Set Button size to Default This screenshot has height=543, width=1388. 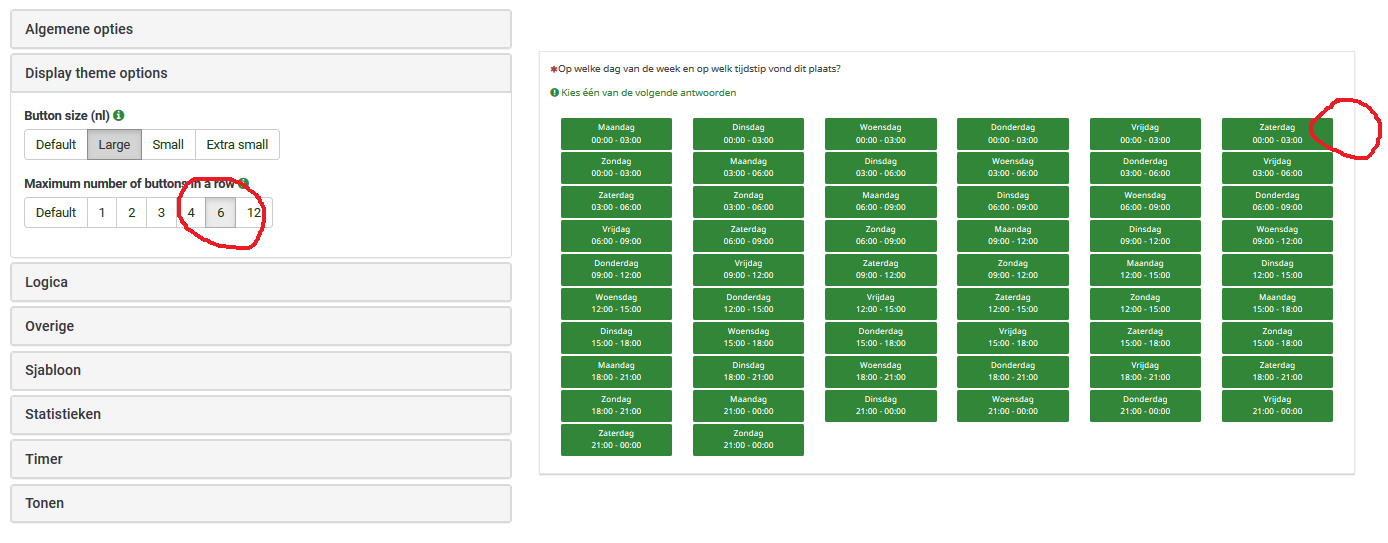56,145
